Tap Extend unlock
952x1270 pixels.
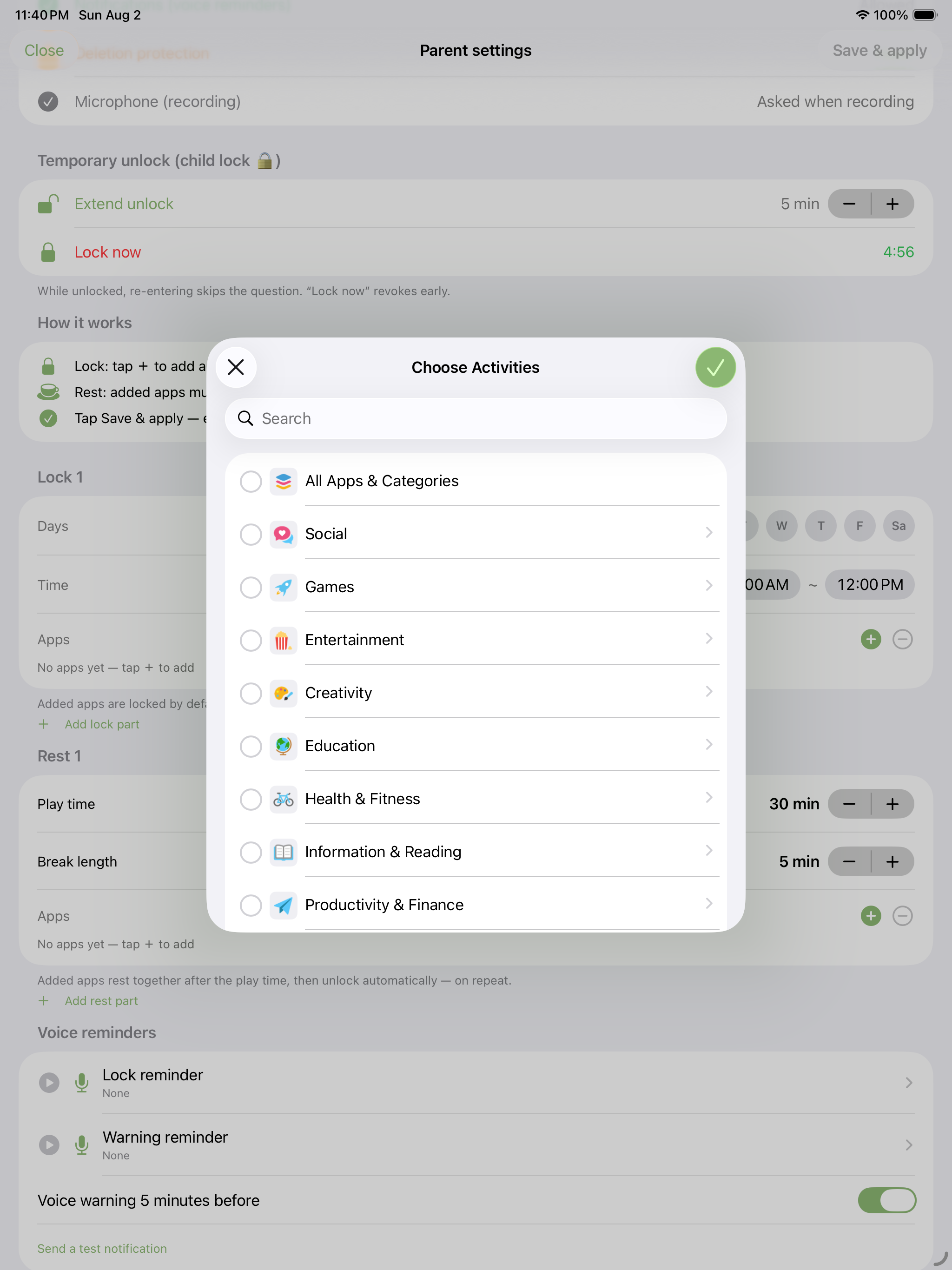(124, 204)
